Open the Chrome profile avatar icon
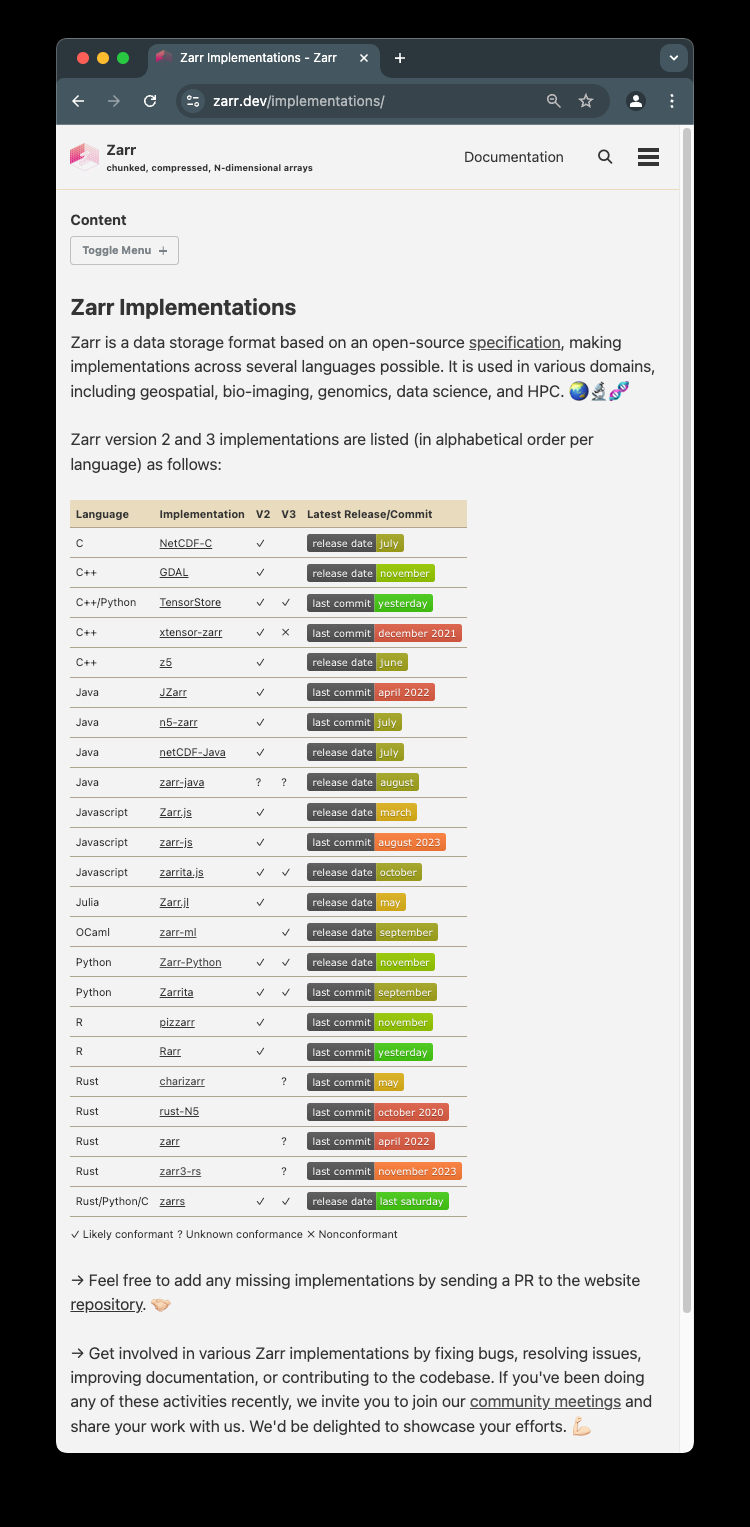The height and width of the screenshot is (1527, 750). (x=635, y=101)
